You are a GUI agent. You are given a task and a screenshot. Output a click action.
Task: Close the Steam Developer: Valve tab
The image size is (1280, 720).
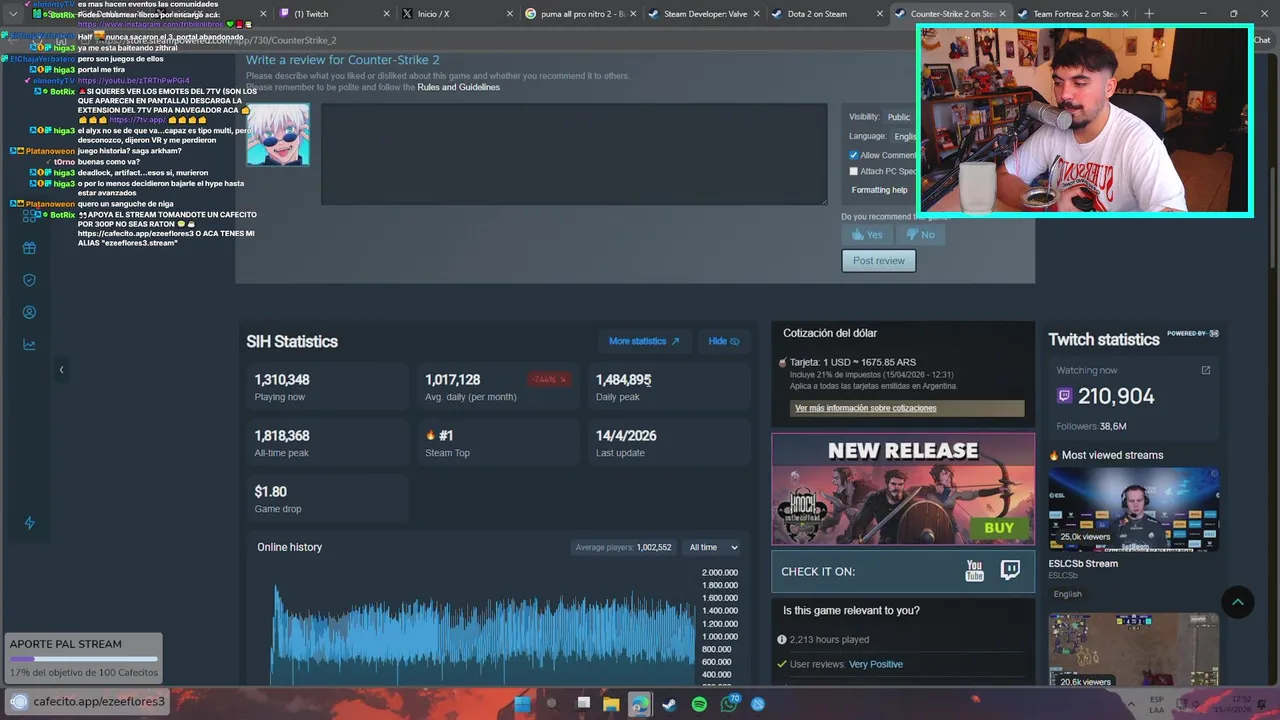coord(756,14)
